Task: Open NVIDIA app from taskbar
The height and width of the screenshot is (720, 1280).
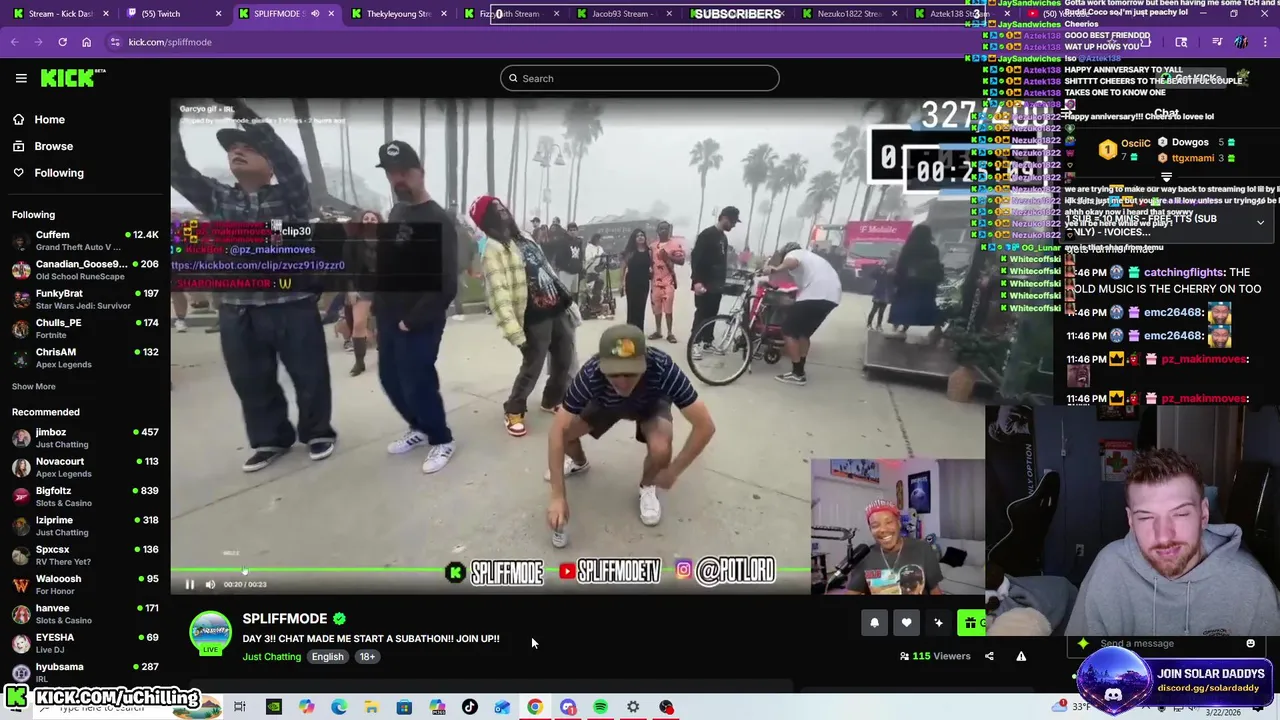Action: pos(273,708)
